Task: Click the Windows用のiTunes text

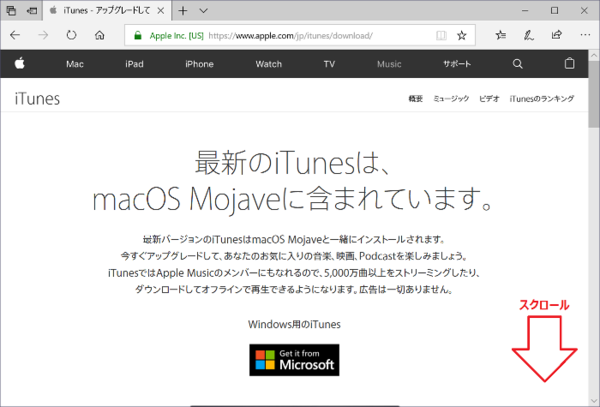Action: pyautogui.click(x=294, y=324)
